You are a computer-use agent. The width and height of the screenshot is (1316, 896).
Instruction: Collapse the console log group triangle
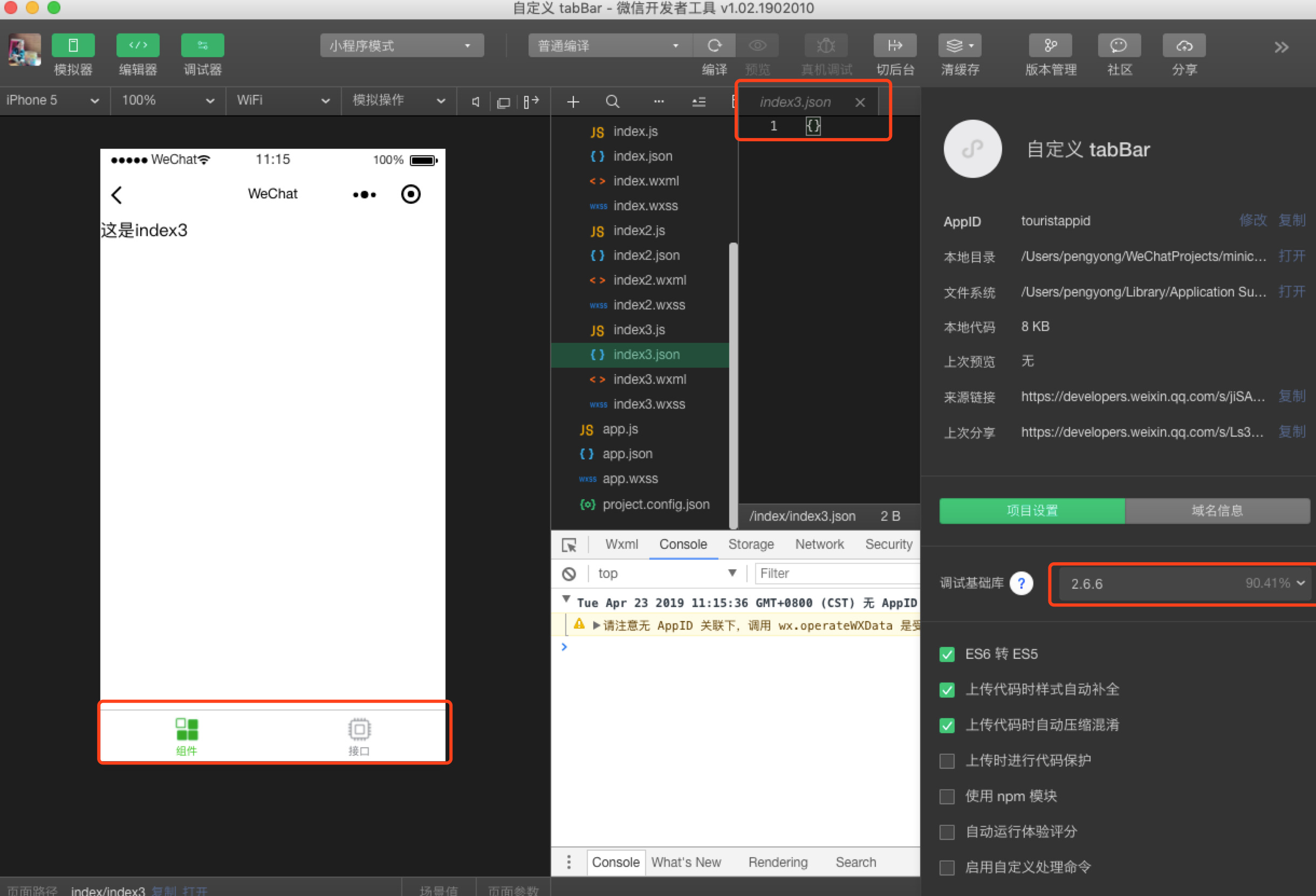(566, 599)
